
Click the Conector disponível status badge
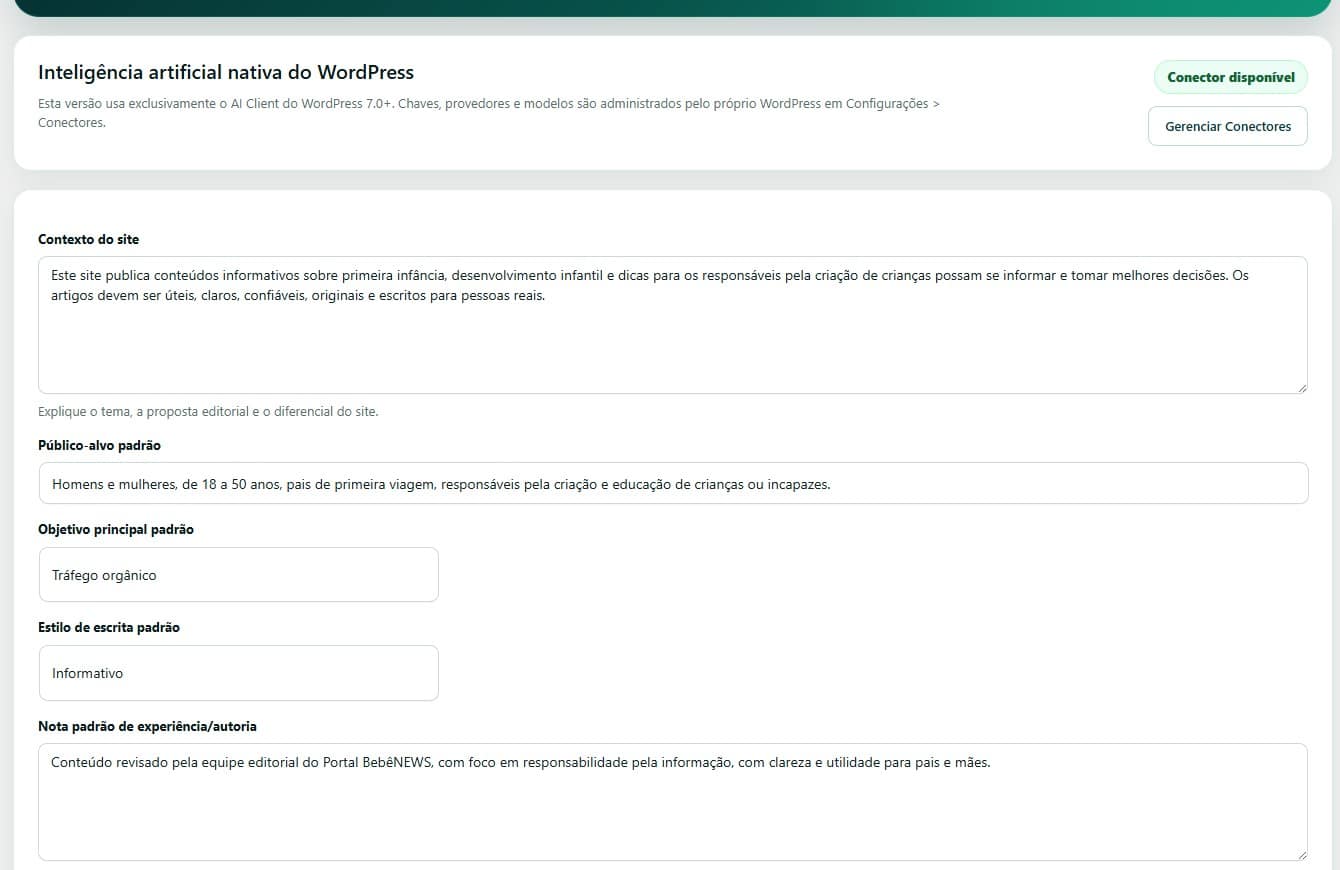1230,77
